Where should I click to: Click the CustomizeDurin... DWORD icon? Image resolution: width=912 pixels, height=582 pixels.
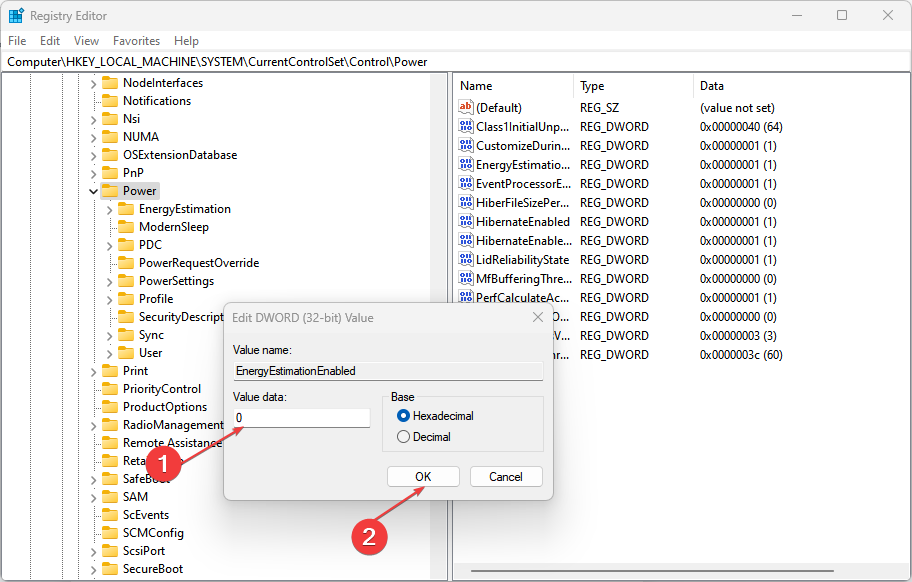(x=466, y=145)
